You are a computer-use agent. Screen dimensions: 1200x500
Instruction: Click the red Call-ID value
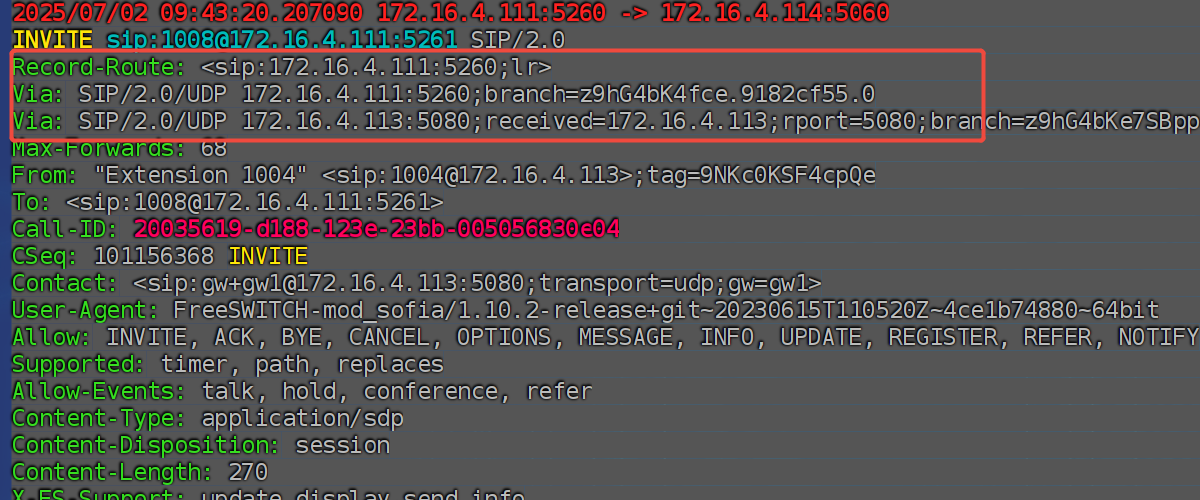click(x=376, y=230)
